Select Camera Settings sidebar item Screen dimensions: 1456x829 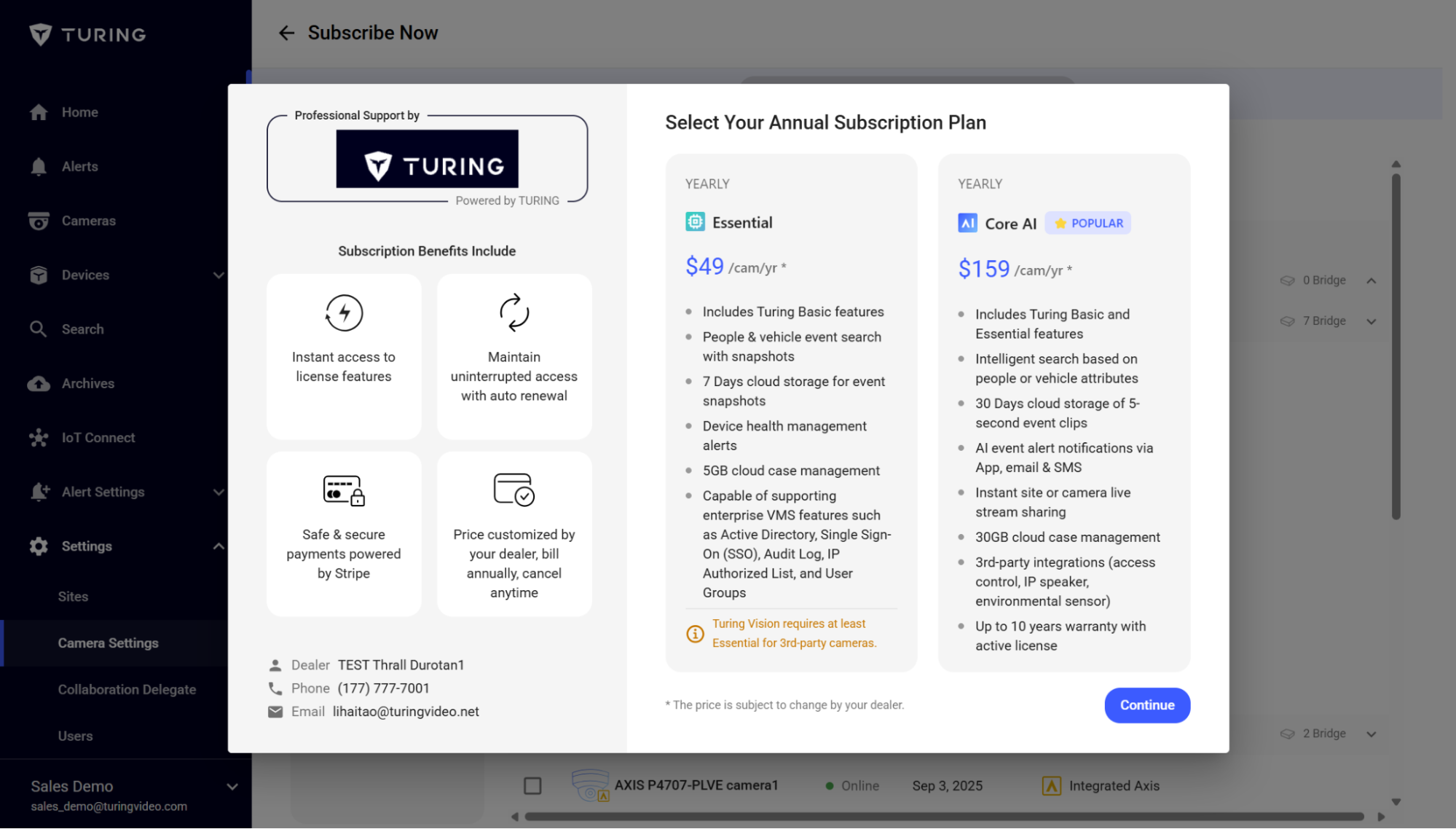click(x=125, y=643)
